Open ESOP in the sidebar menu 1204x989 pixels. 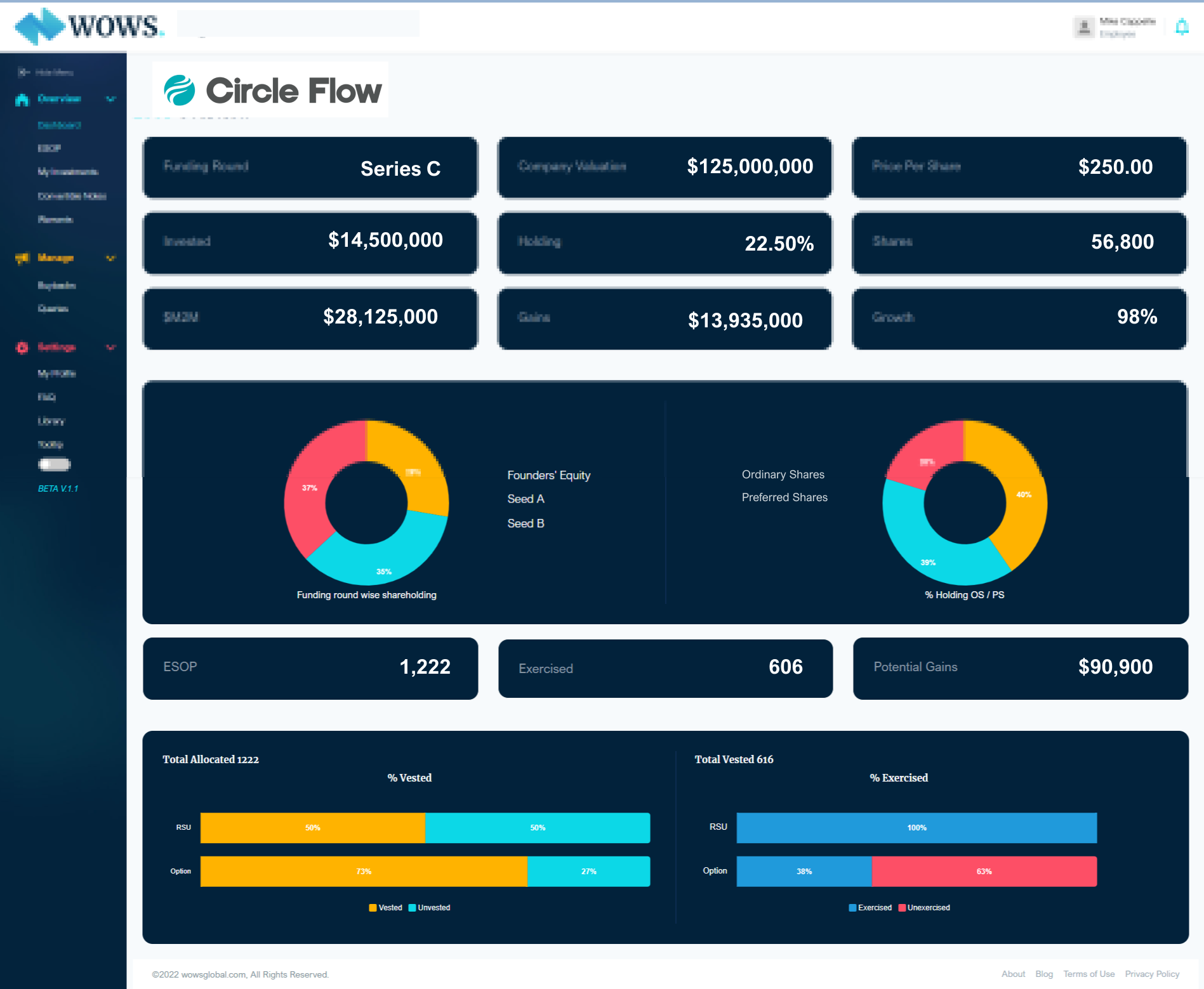point(50,148)
